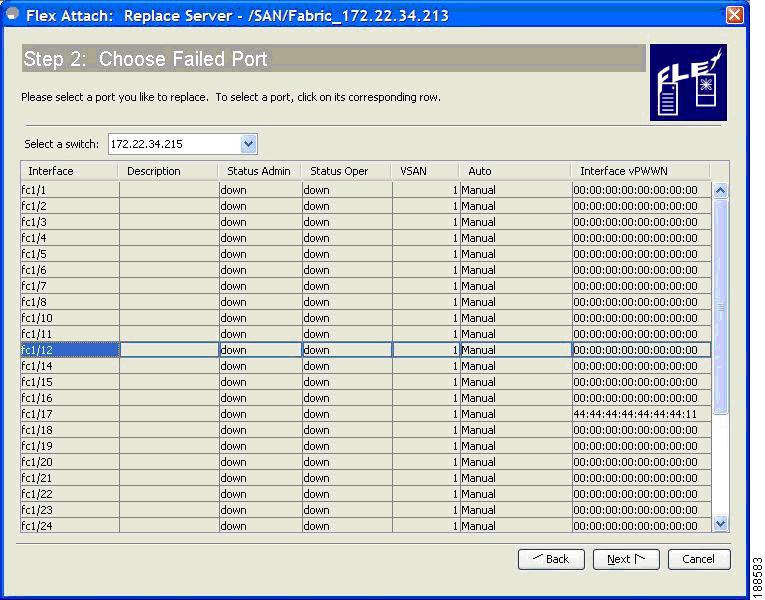Click the Manual cell in the fc1/20 row
Image resolution: width=765 pixels, height=600 pixels.
tap(516, 462)
